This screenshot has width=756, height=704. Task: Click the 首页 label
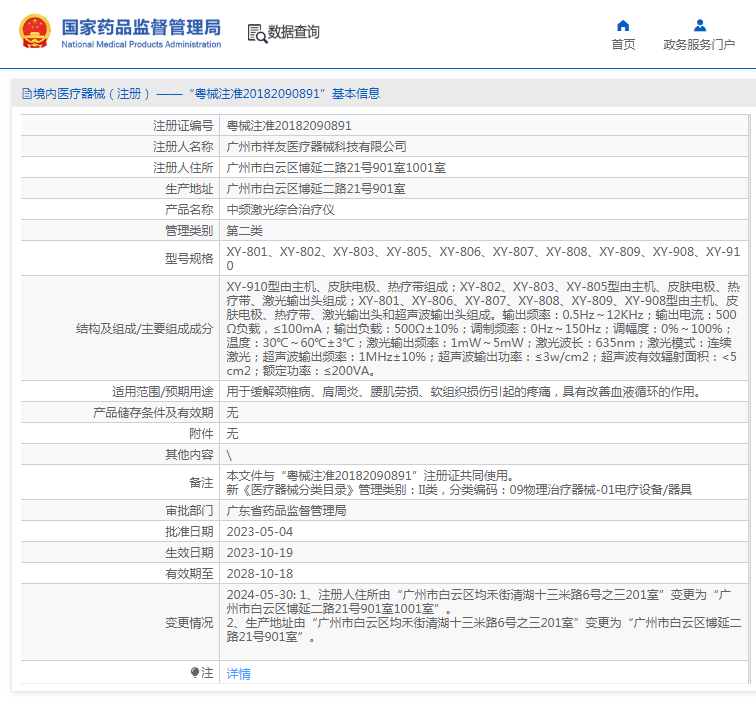(623, 45)
